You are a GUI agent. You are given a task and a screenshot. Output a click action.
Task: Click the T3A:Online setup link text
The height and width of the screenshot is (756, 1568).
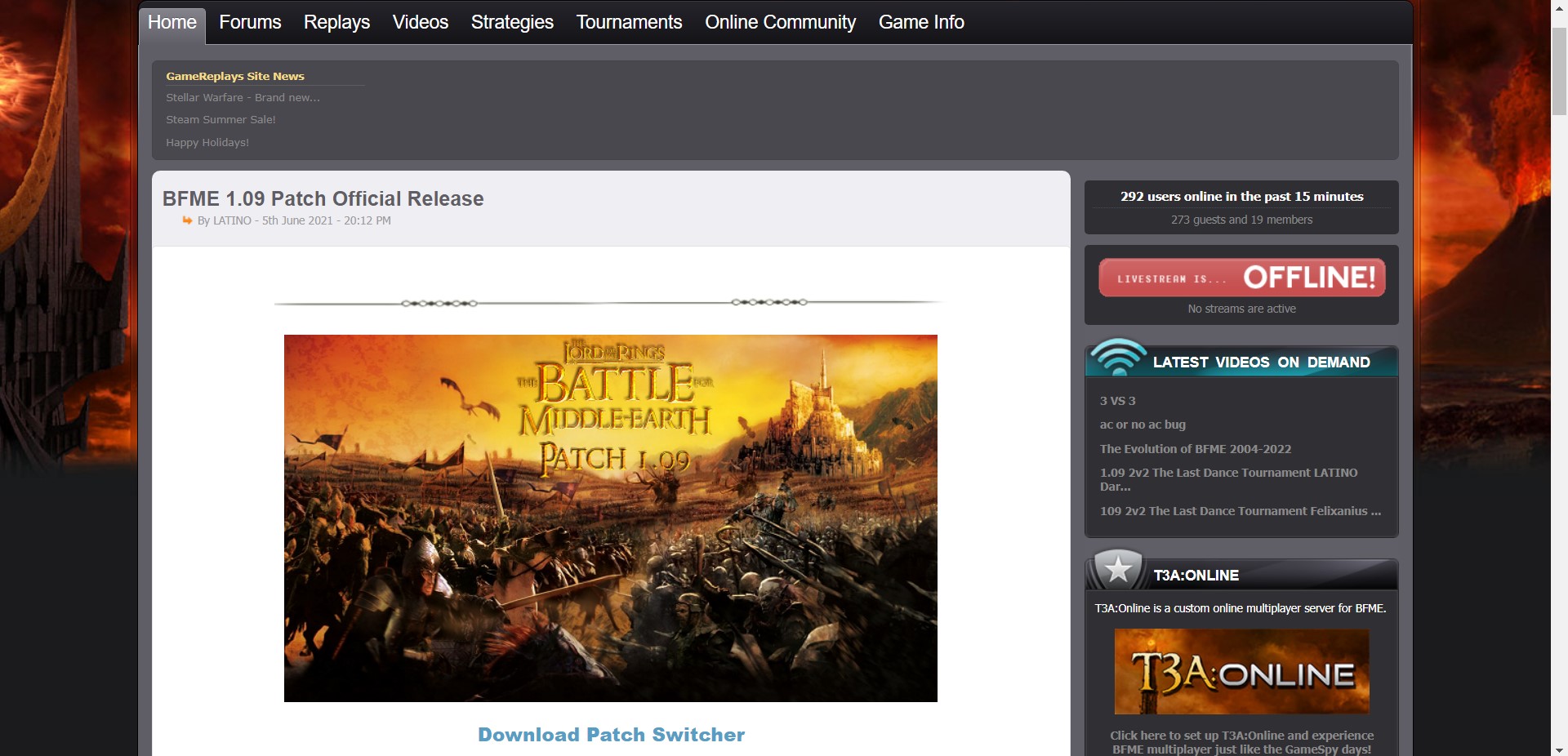pos(1241,742)
